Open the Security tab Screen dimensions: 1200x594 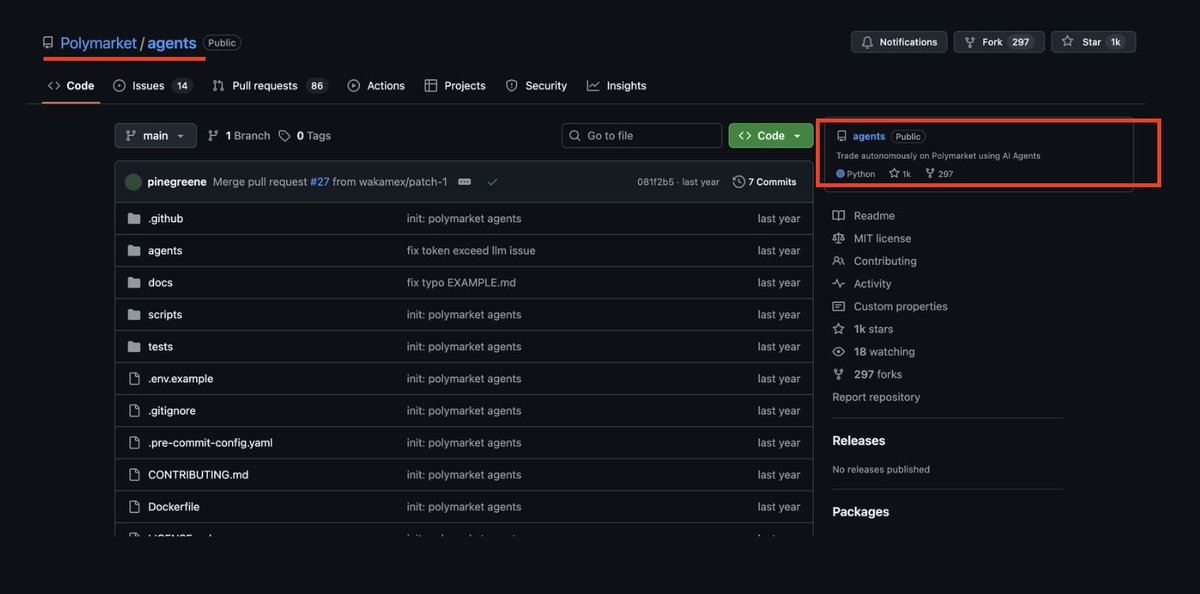[x=536, y=86]
